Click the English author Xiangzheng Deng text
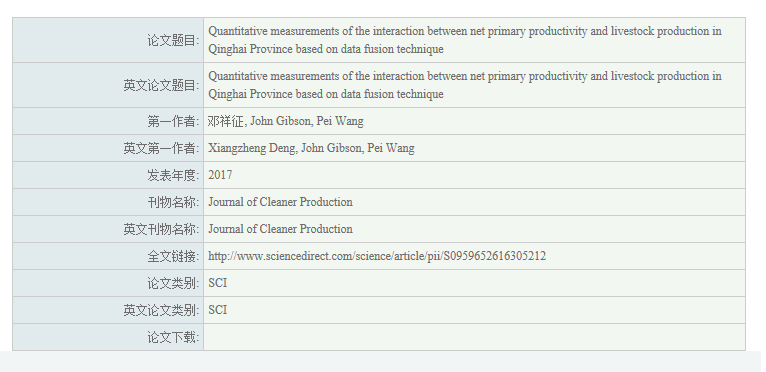This screenshot has width=766, height=372. pos(252,148)
